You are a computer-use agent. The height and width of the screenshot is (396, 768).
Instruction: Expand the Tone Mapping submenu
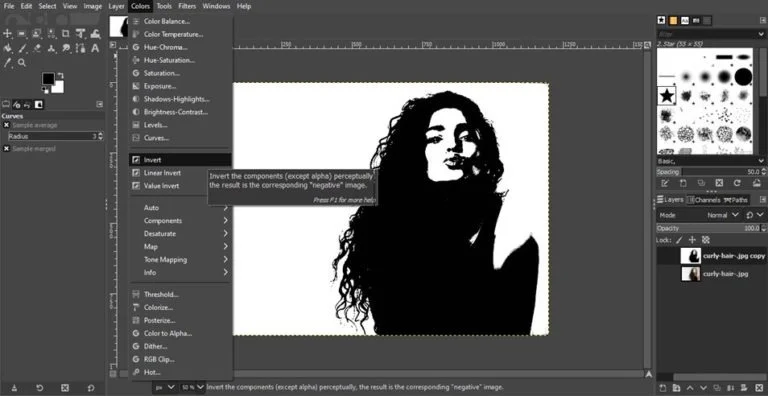180,259
